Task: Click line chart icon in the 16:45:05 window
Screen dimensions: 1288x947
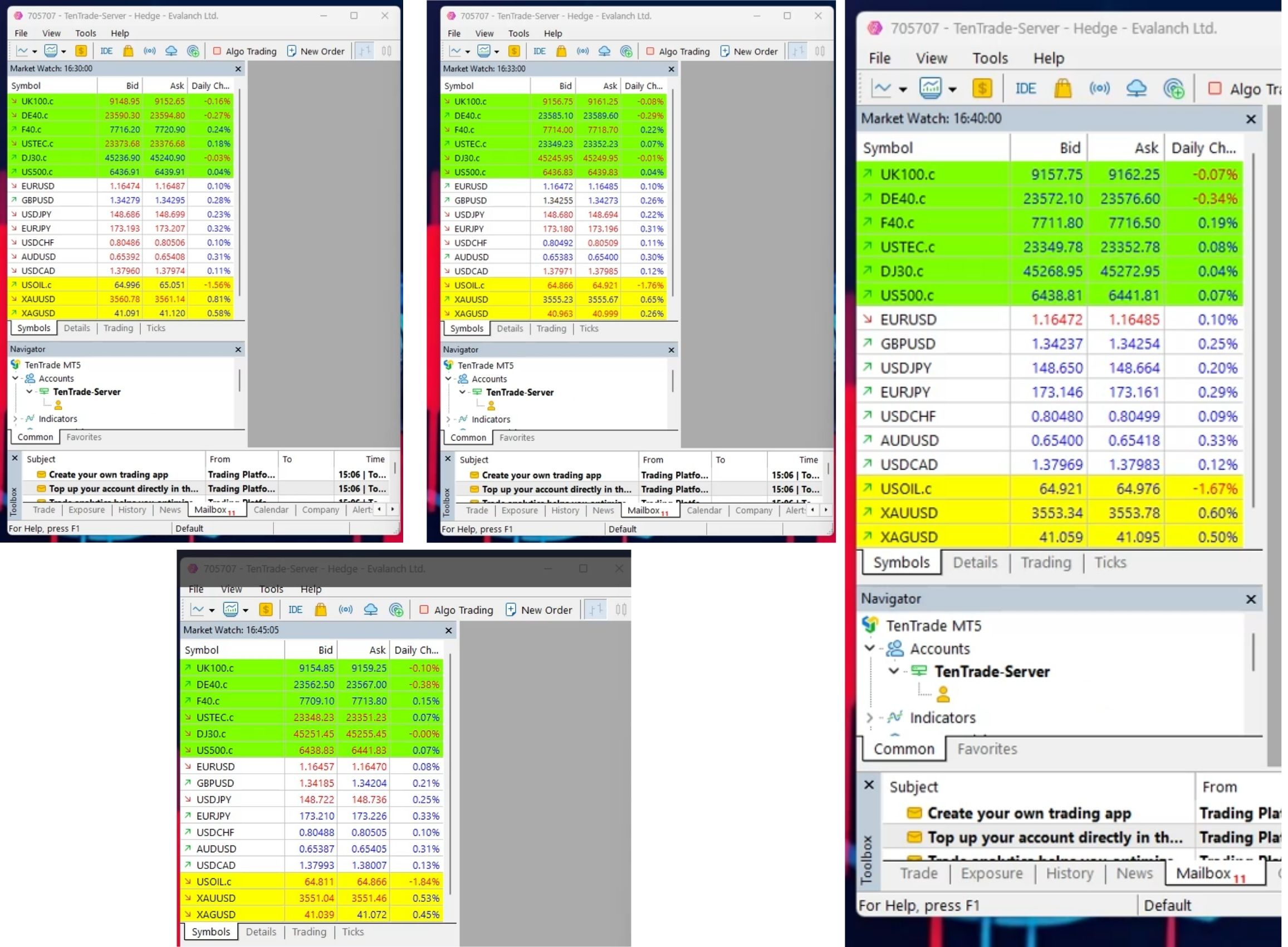Action: (x=197, y=610)
